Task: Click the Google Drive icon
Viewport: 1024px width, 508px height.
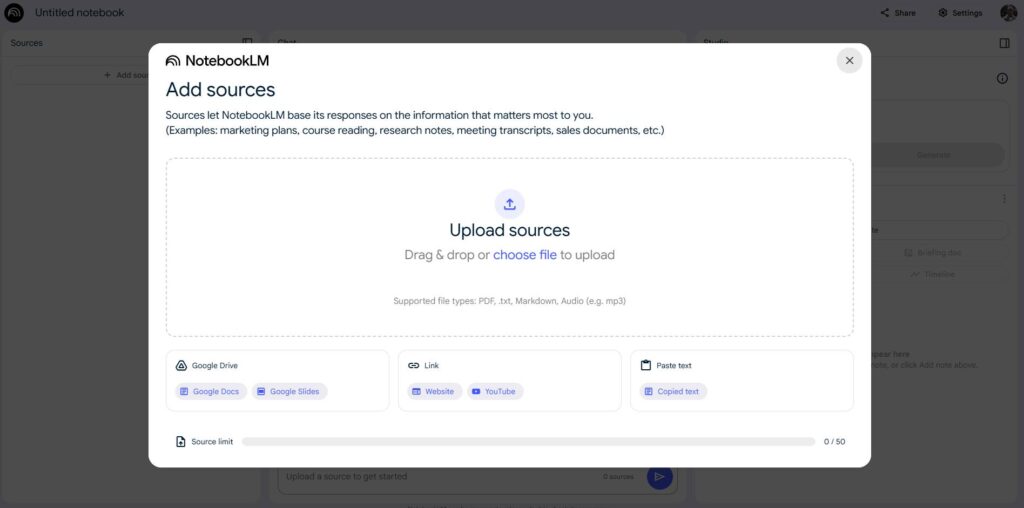Action: coord(181,366)
